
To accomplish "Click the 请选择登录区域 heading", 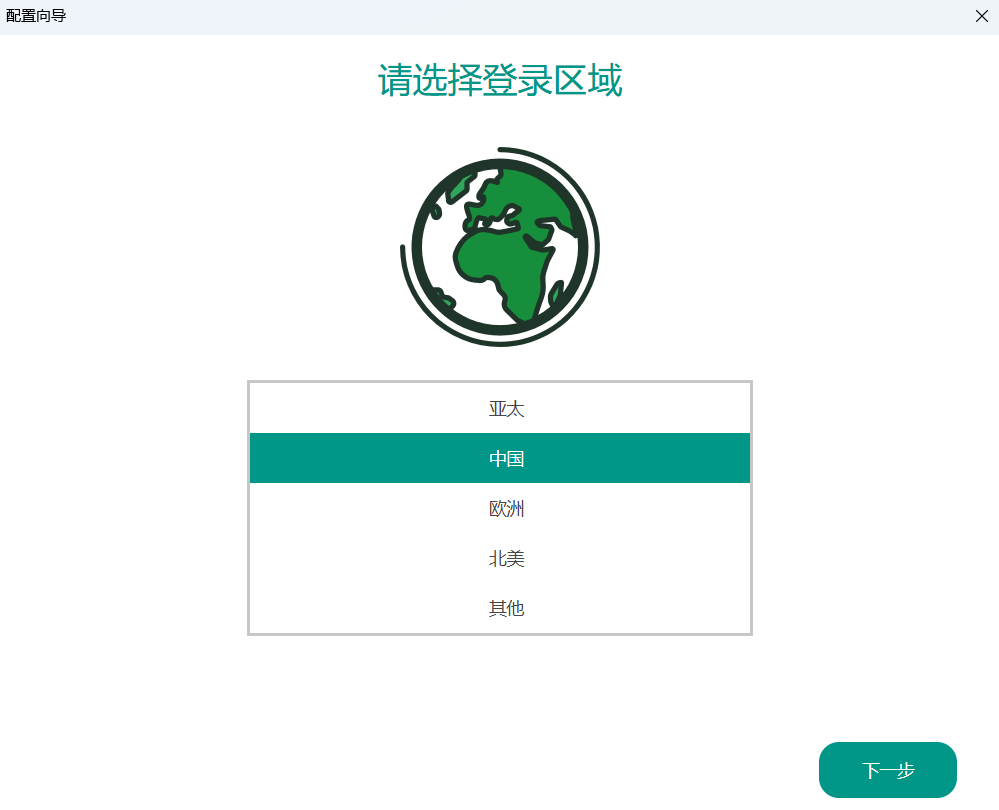I will pyautogui.click(x=500, y=80).
